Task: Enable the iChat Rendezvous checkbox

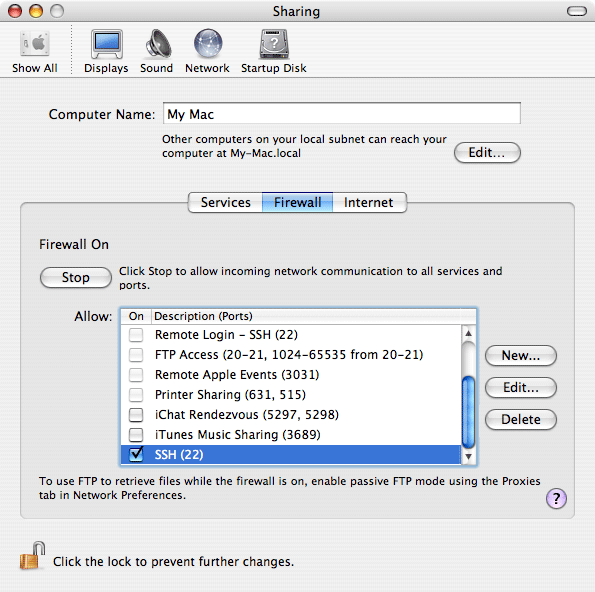Action: (x=136, y=415)
